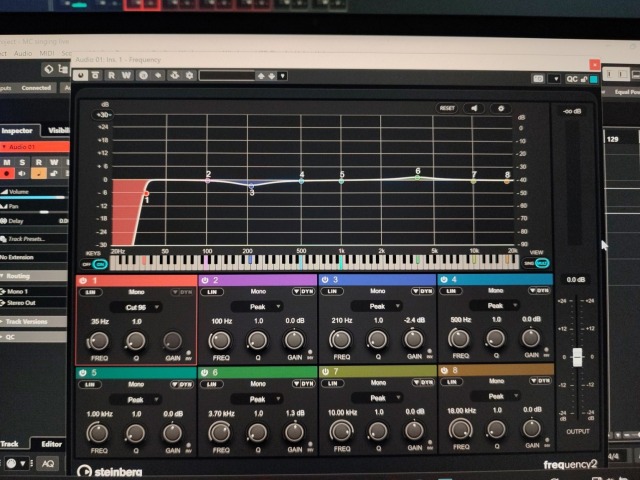The image size is (640, 480).
Task: Click the preset name field
Action: [x=227, y=76]
